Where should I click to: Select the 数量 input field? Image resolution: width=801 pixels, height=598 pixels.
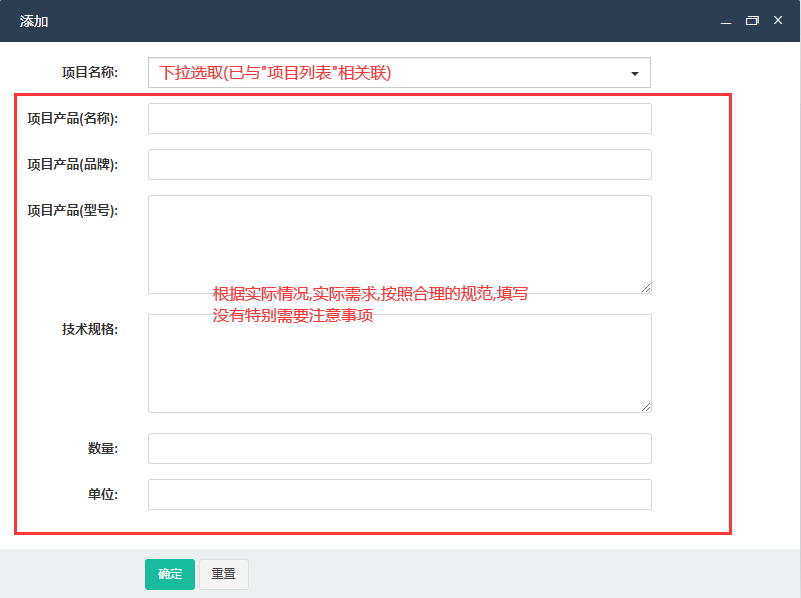click(399, 448)
